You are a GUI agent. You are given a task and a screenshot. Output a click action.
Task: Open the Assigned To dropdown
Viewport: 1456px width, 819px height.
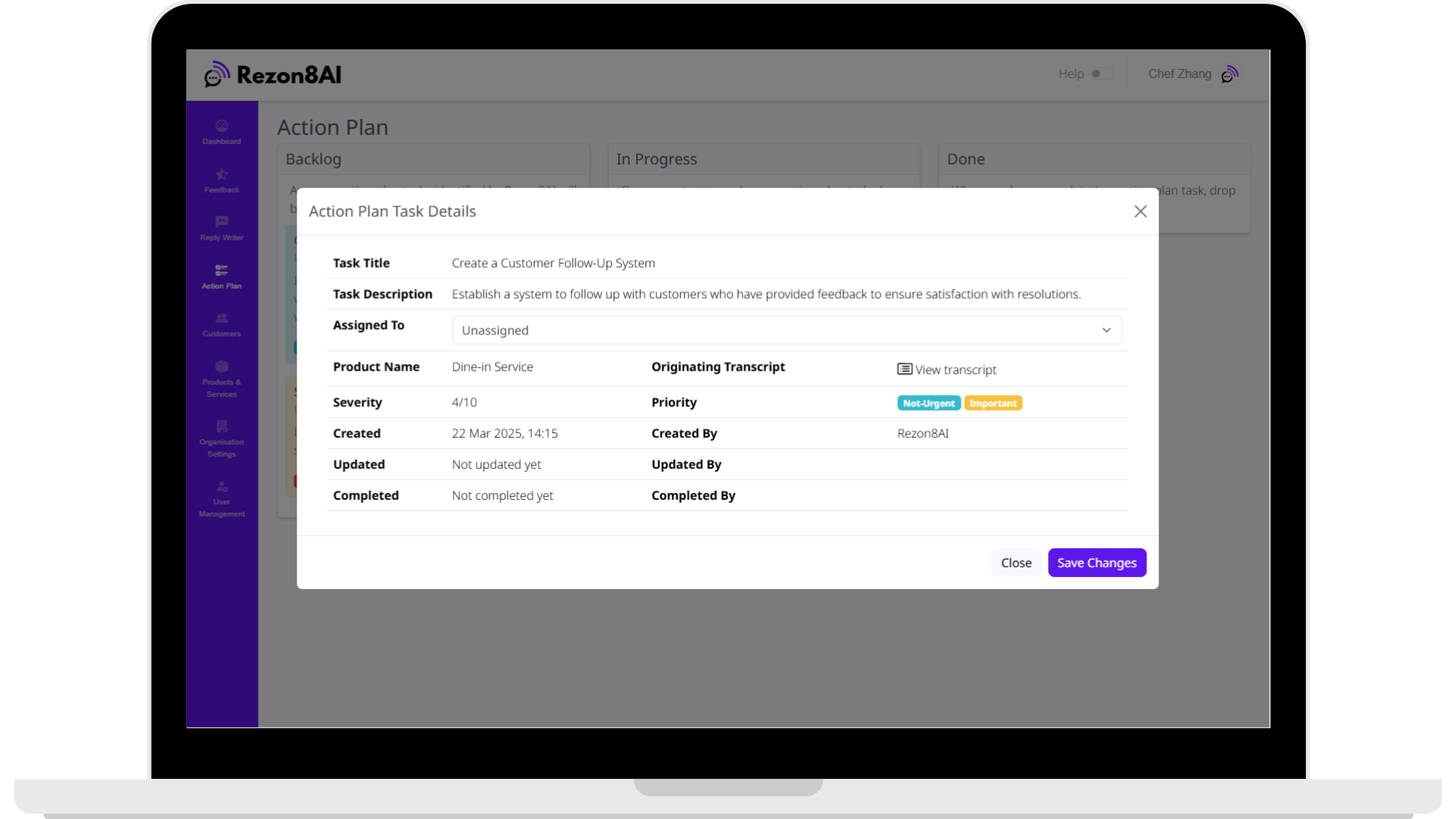(x=786, y=330)
